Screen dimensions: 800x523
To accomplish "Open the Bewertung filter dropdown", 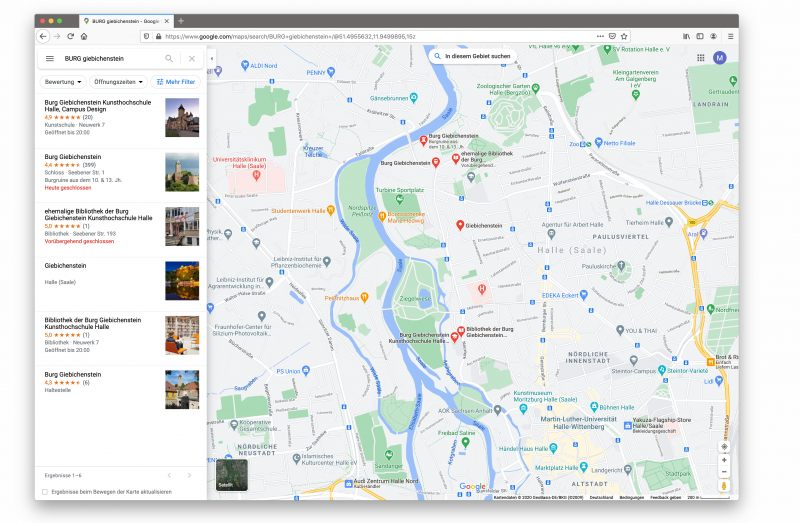I will point(63,81).
